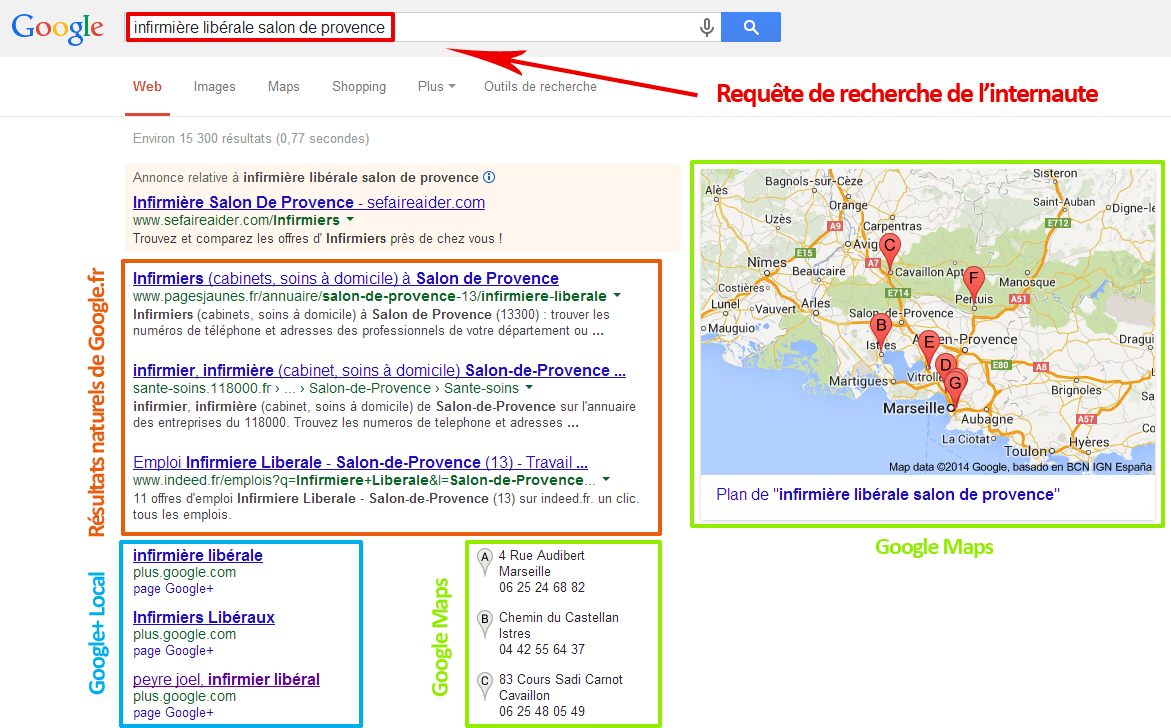Image resolution: width=1171 pixels, height=728 pixels.
Task: Open dropdown arrow beside pagesjaunes.fr URL
Action: 617,296
